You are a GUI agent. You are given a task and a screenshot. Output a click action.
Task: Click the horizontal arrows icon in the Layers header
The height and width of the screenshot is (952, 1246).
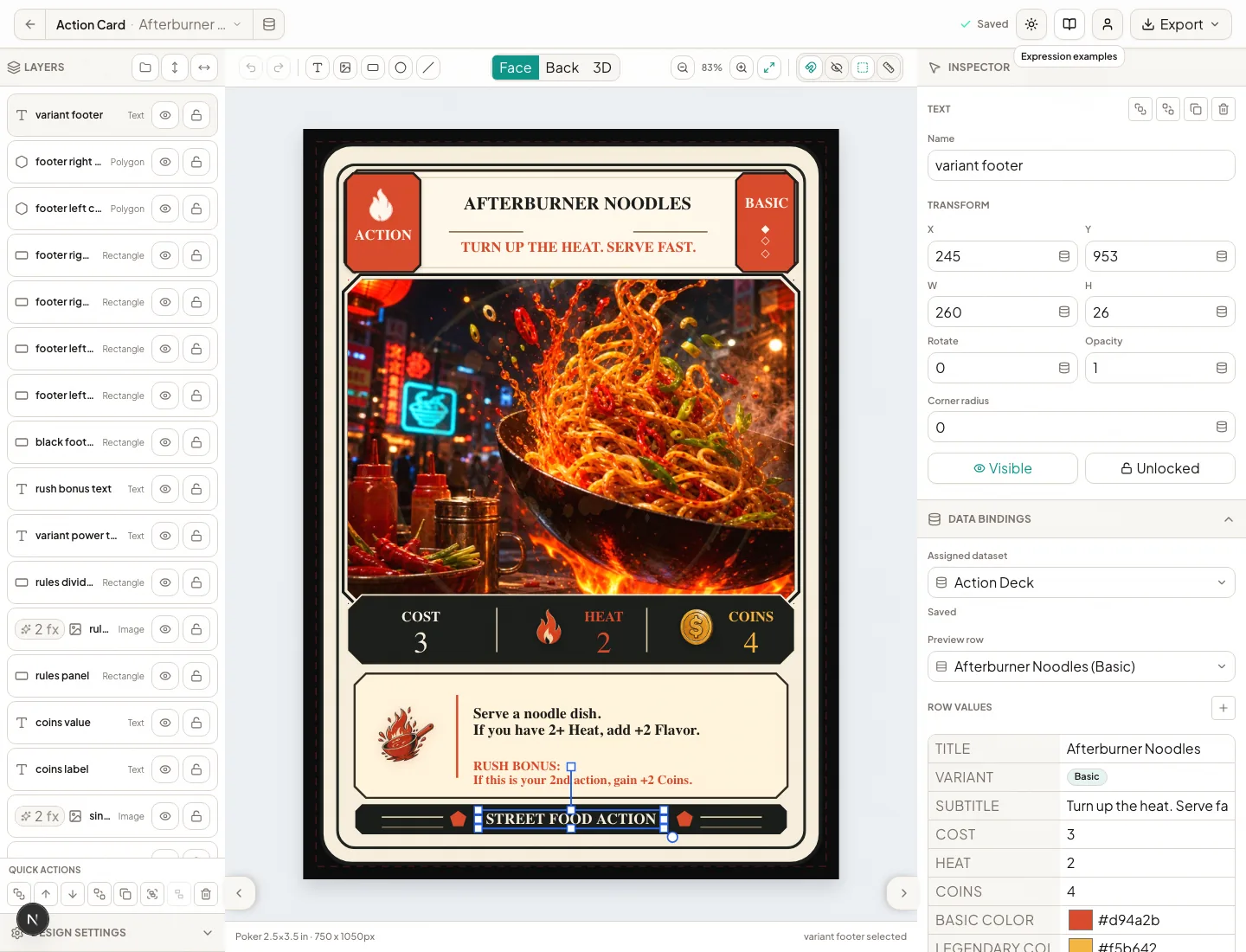pyautogui.click(x=204, y=68)
